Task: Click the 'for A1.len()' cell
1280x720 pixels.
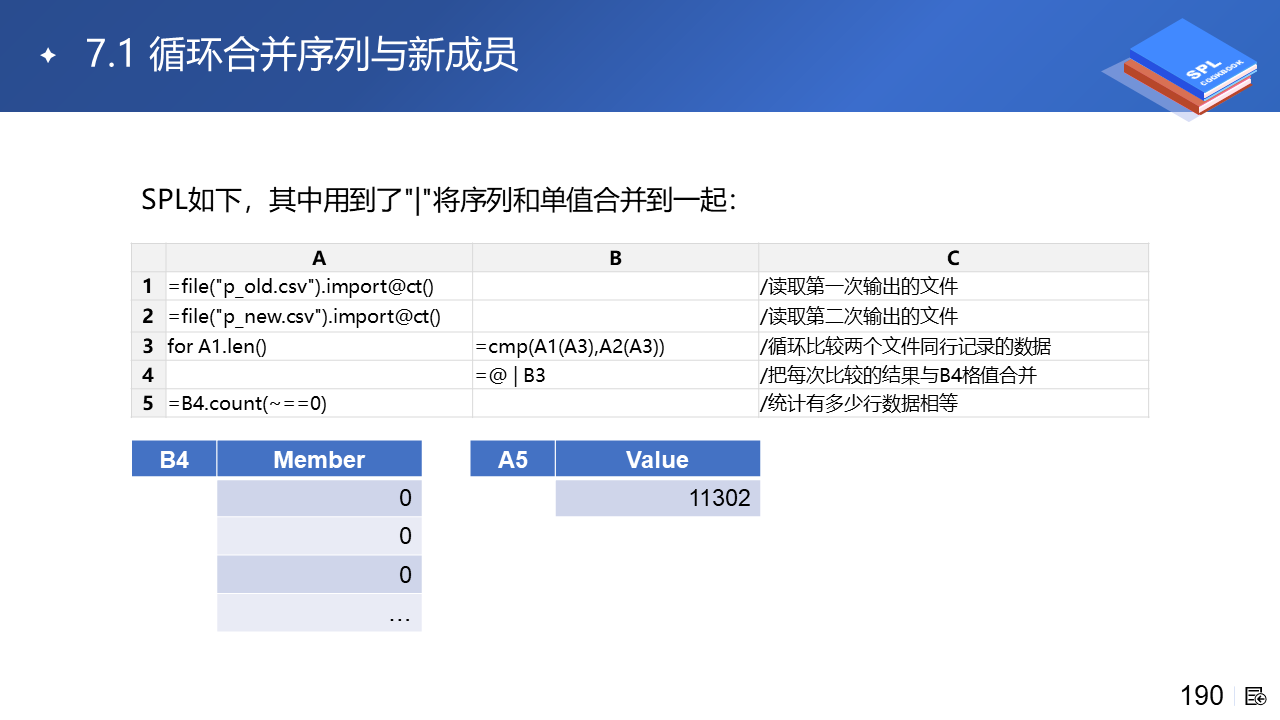Action: point(319,346)
